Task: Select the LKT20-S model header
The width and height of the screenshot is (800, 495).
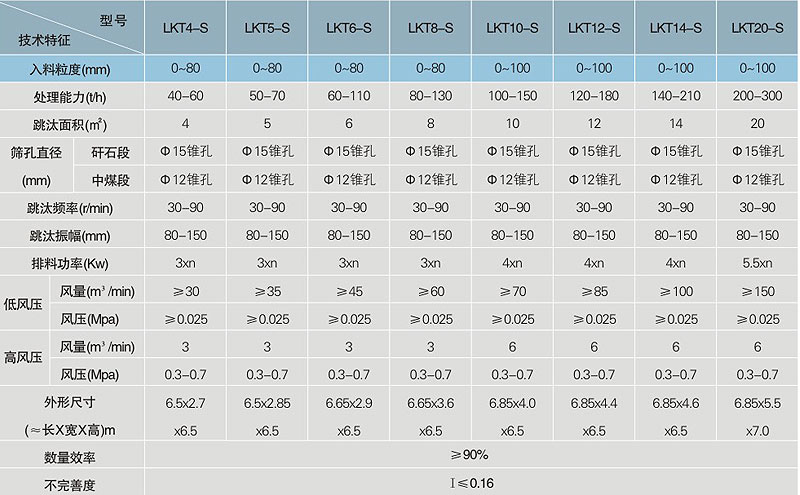Action: pyautogui.click(x=757, y=28)
